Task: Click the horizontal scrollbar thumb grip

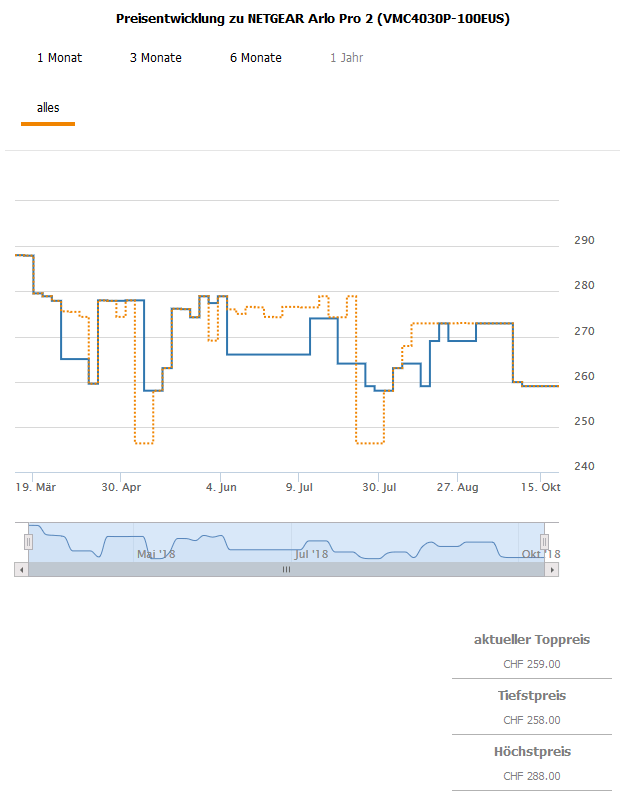Action: (286, 570)
